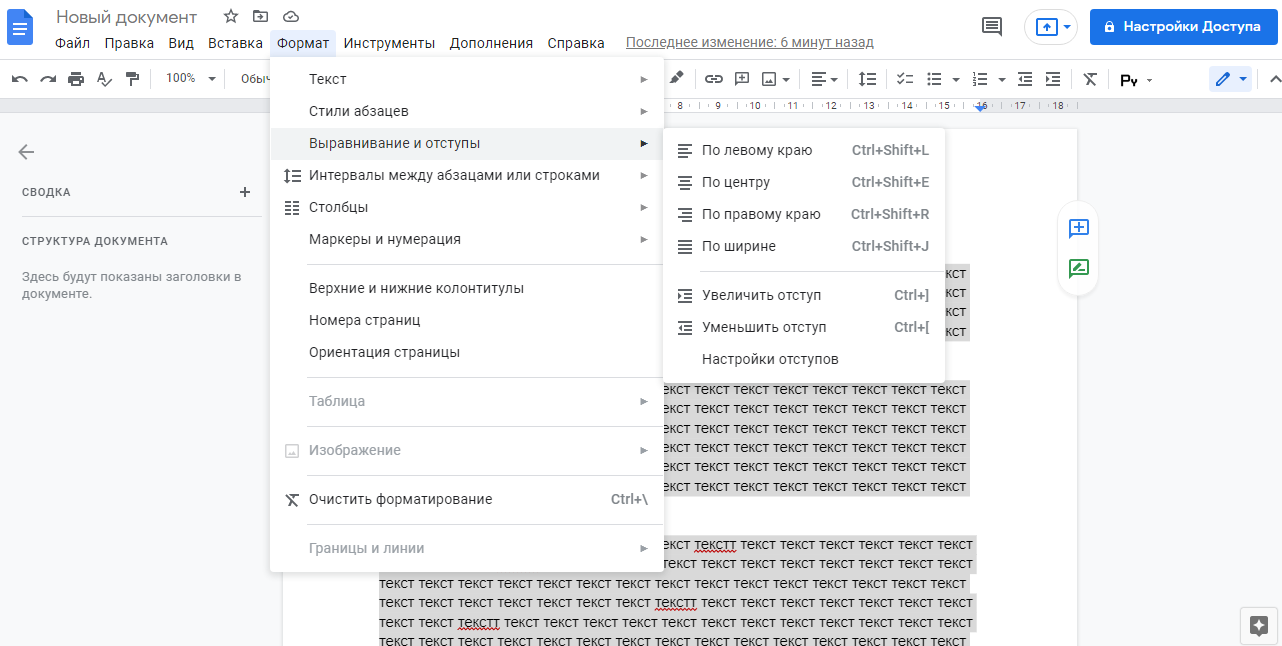Click the Line spacing toolbar icon

pos(867,79)
